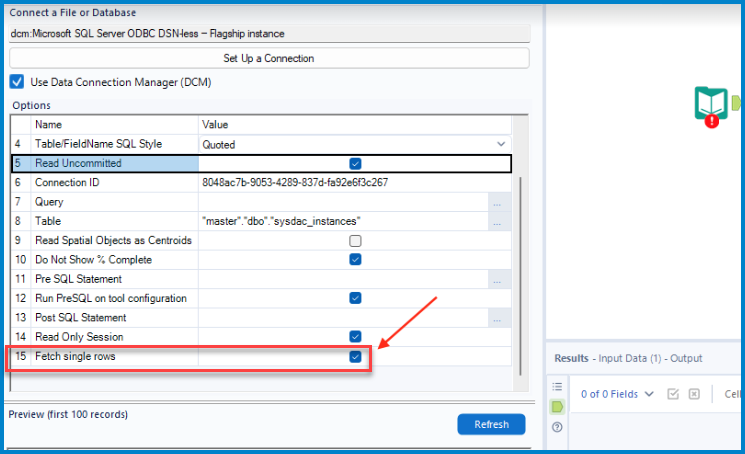Open the Results messages list icon

click(x=557, y=387)
